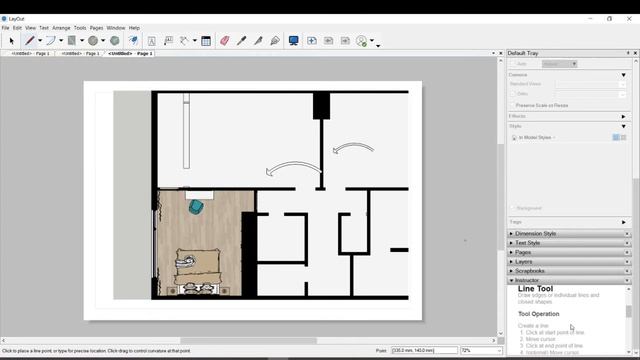Select the Dimension tool
The image size is (640, 360).
point(184,40)
